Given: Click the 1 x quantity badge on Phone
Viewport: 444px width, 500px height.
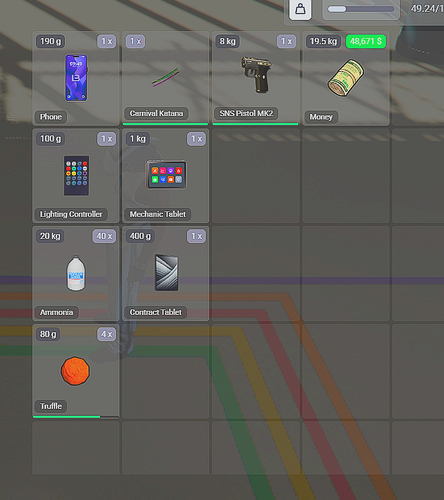Looking at the screenshot, I should [x=107, y=41].
